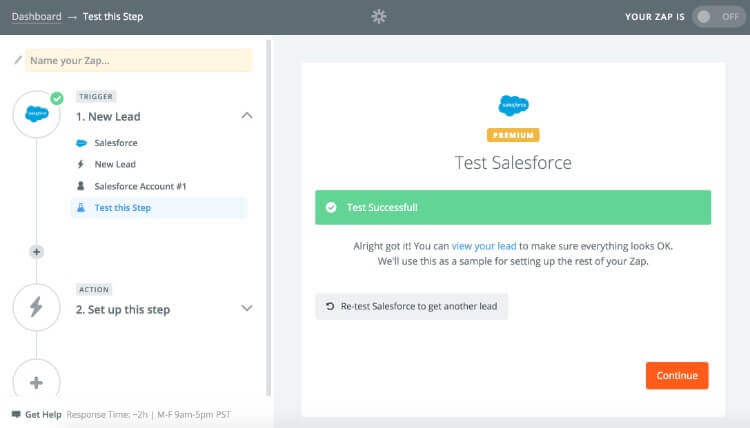The image size is (750, 428).
Task: Click the lightning bolt next to New Lead
Action: pos(81,165)
